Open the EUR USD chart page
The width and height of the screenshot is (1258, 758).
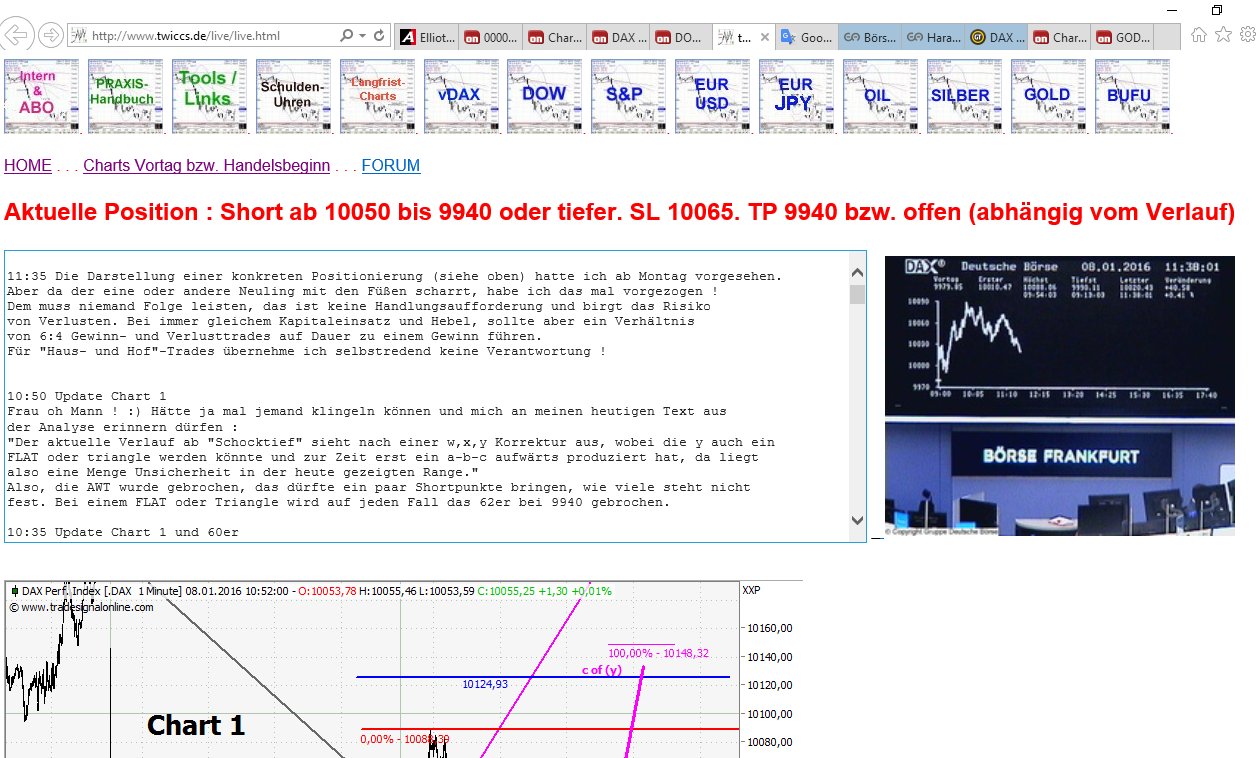point(710,95)
